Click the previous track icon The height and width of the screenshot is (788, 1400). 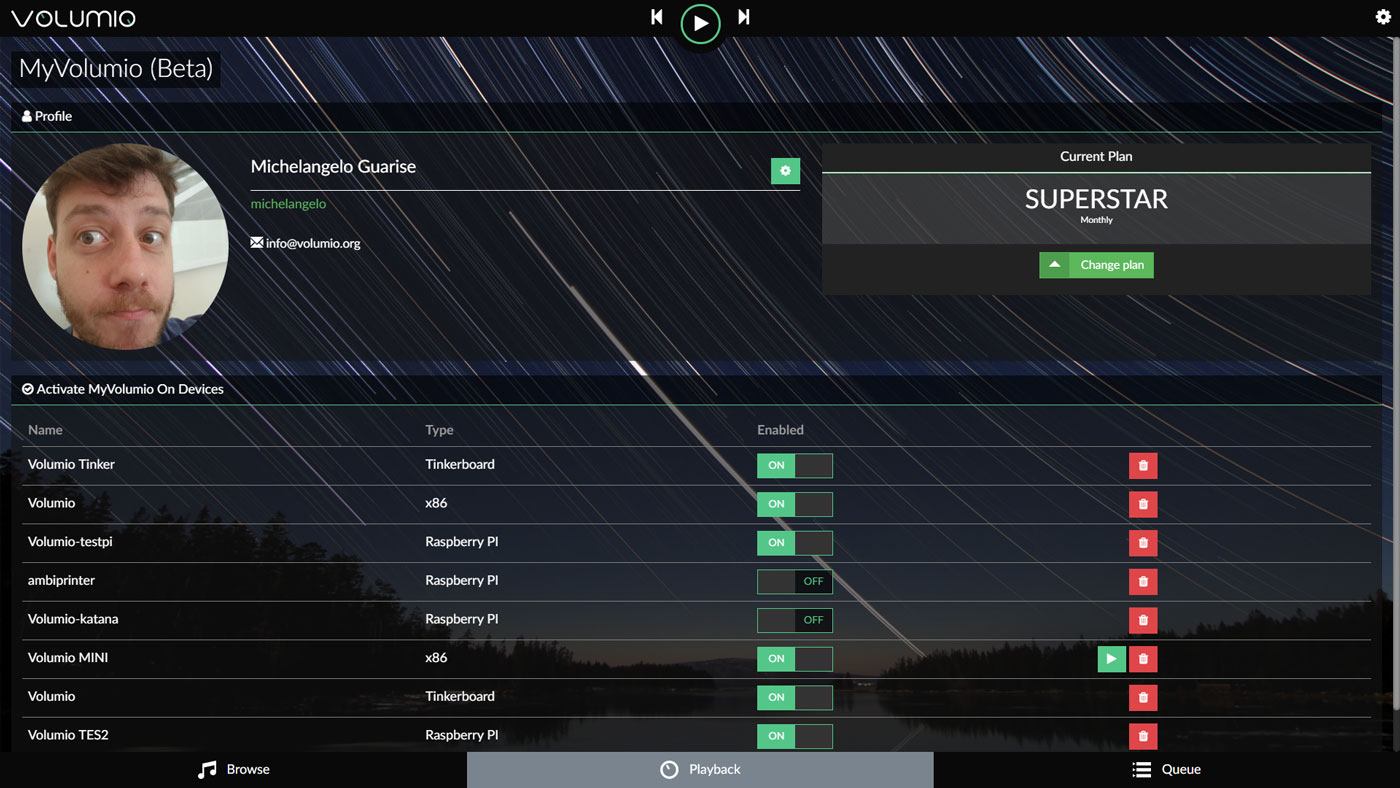pyautogui.click(x=656, y=17)
